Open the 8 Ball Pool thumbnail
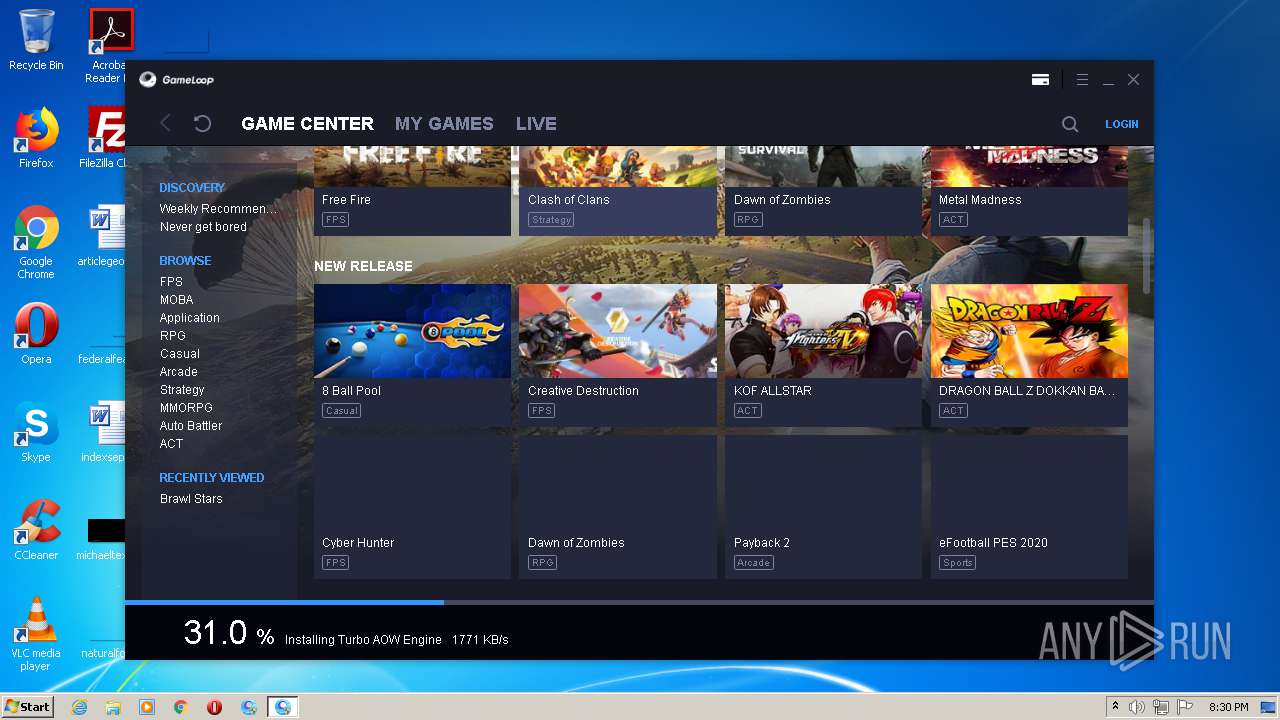 (412, 331)
